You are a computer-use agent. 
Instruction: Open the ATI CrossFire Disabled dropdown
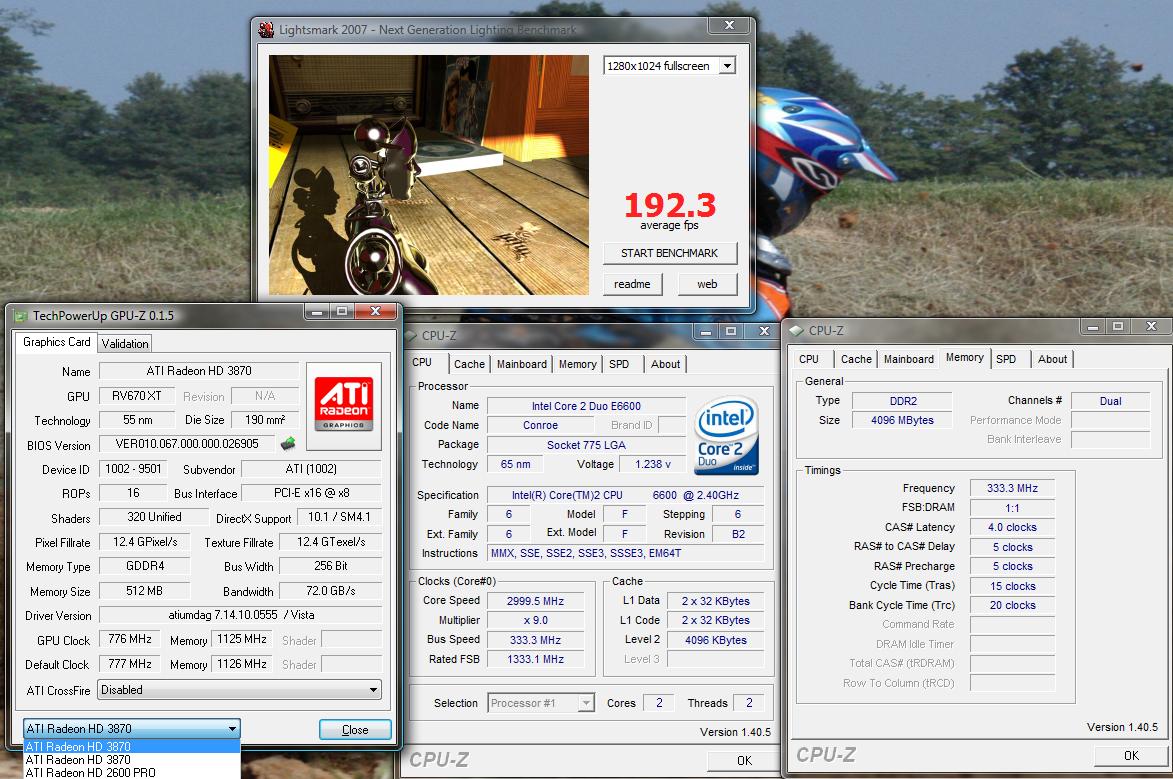point(239,690)
